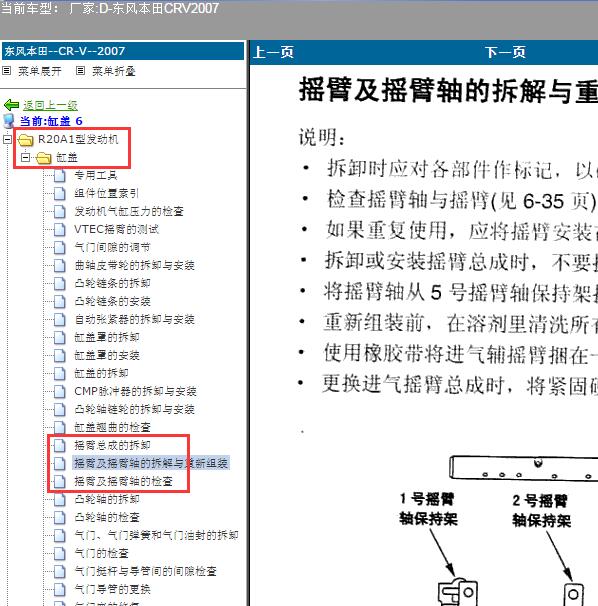Open the 专用工具 page
The height and width of the screenshot is (606, 598).
click(96, 175)
